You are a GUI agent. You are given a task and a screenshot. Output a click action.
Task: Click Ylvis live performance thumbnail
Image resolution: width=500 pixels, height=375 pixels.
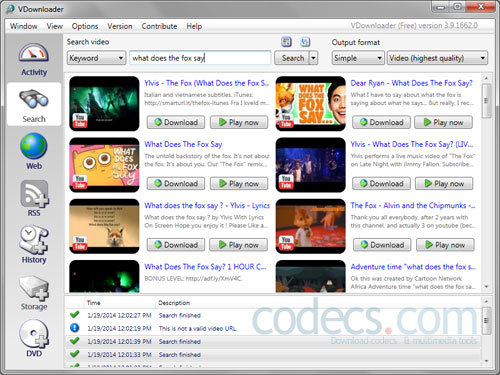[311, 165]
